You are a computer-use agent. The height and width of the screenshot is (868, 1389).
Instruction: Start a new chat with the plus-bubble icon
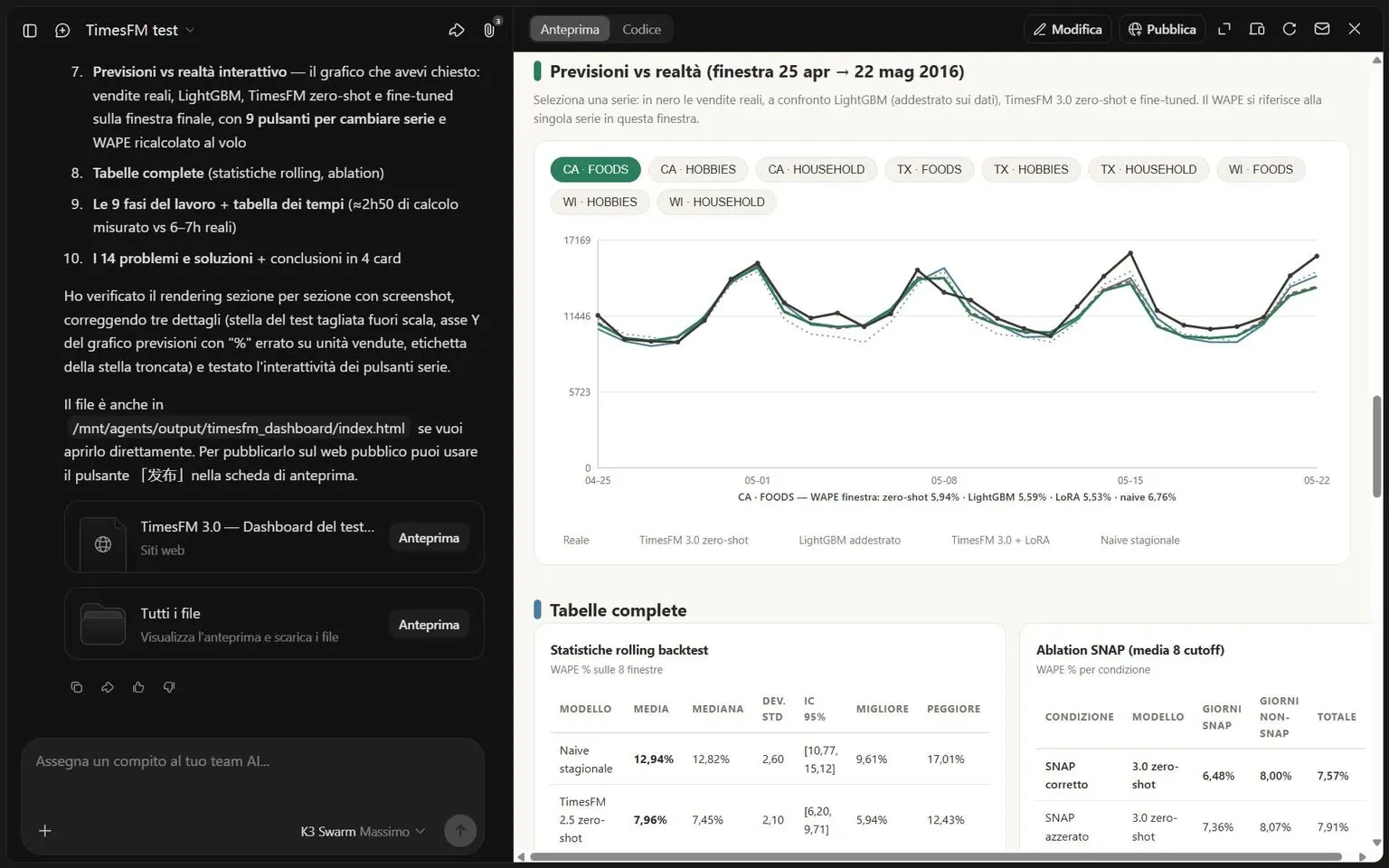[62, 30]
